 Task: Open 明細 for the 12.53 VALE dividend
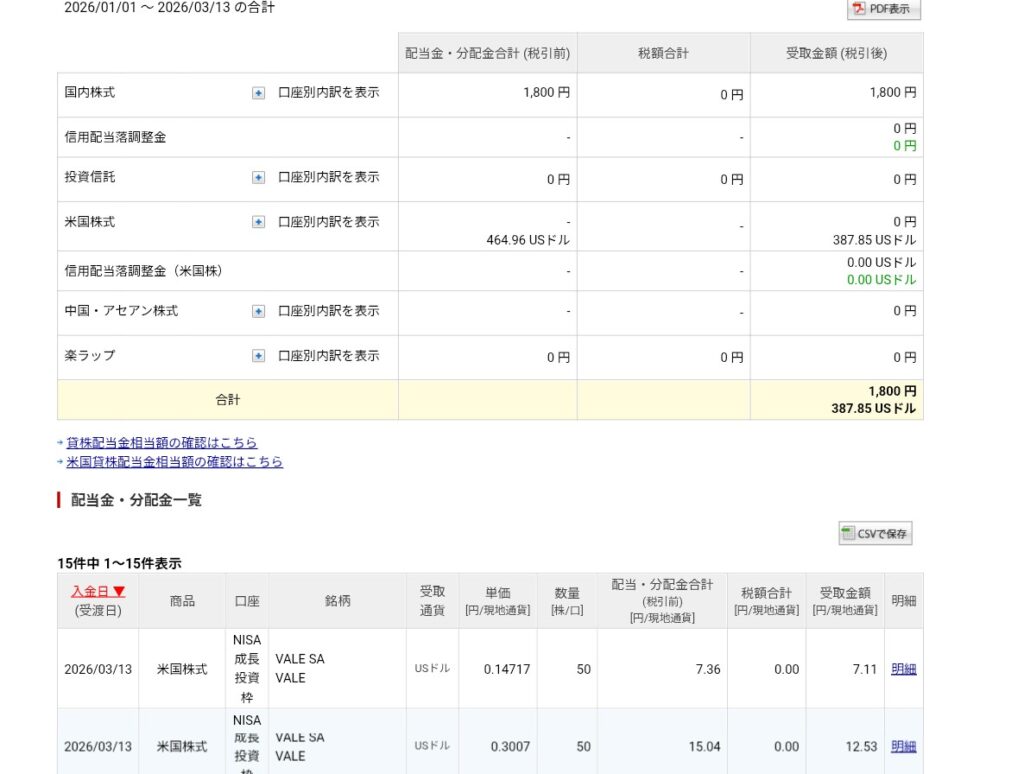pos(903,746)
